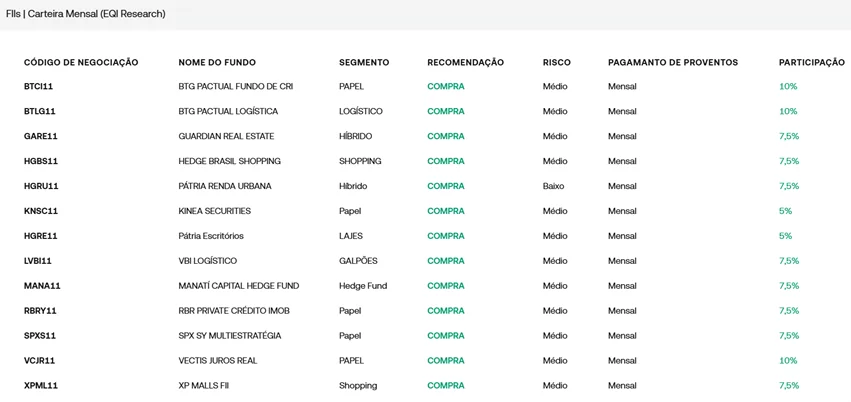Select the KNSC11 ticker

tap(41, 211)
